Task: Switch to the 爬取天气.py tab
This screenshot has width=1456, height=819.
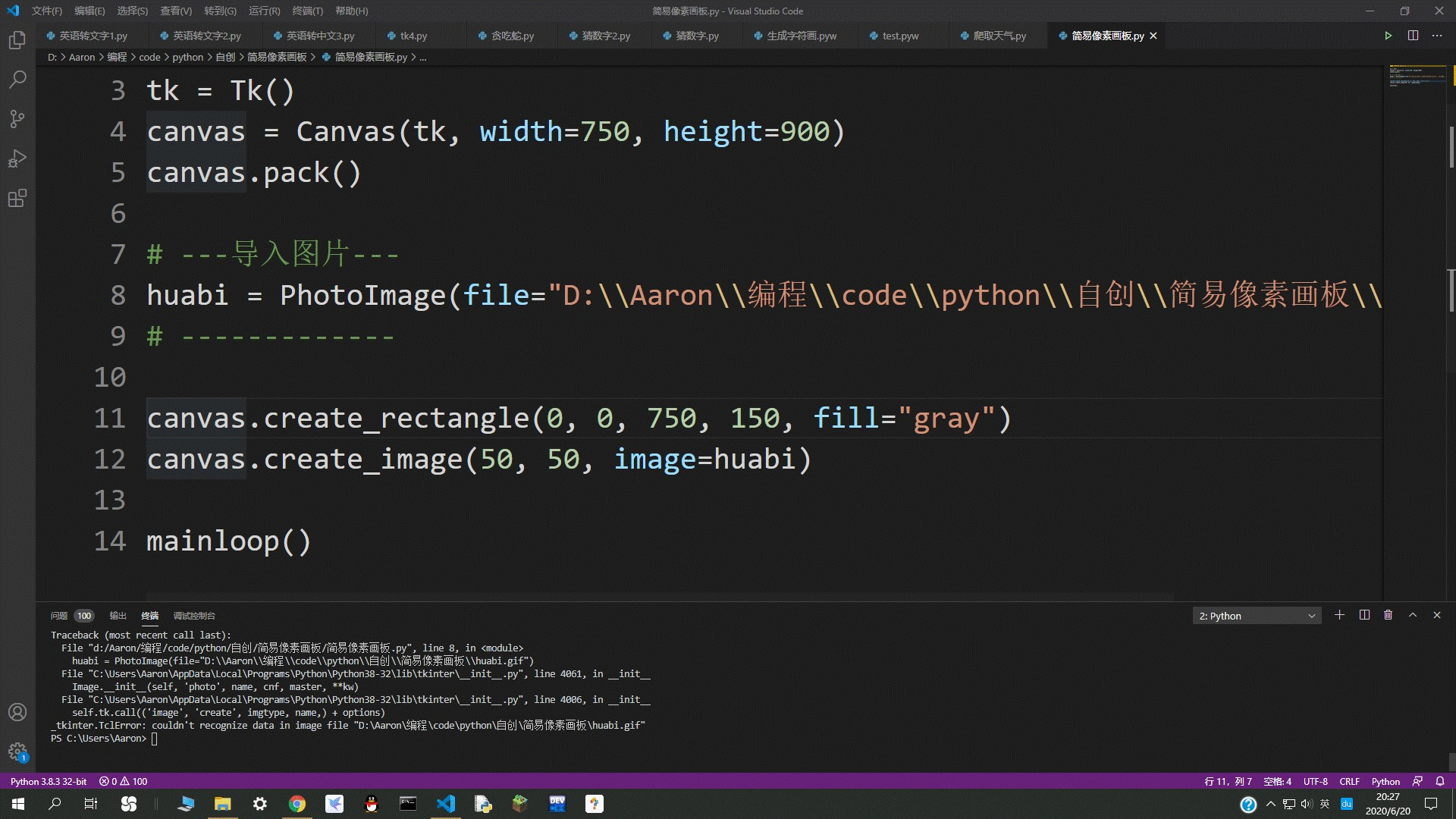Action: click(x=999, y=36)
